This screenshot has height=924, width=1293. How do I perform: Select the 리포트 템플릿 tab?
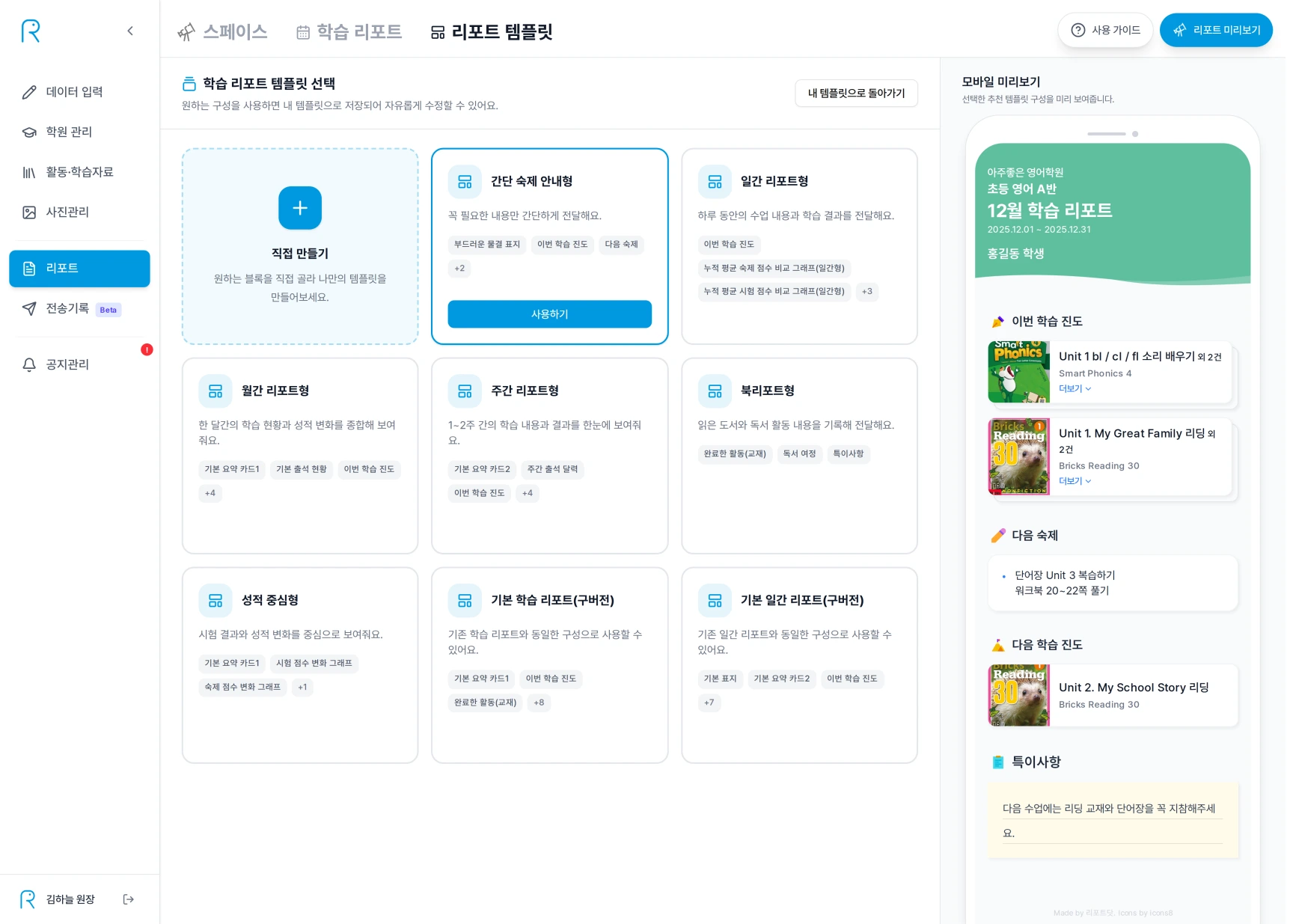pos(492,31)
